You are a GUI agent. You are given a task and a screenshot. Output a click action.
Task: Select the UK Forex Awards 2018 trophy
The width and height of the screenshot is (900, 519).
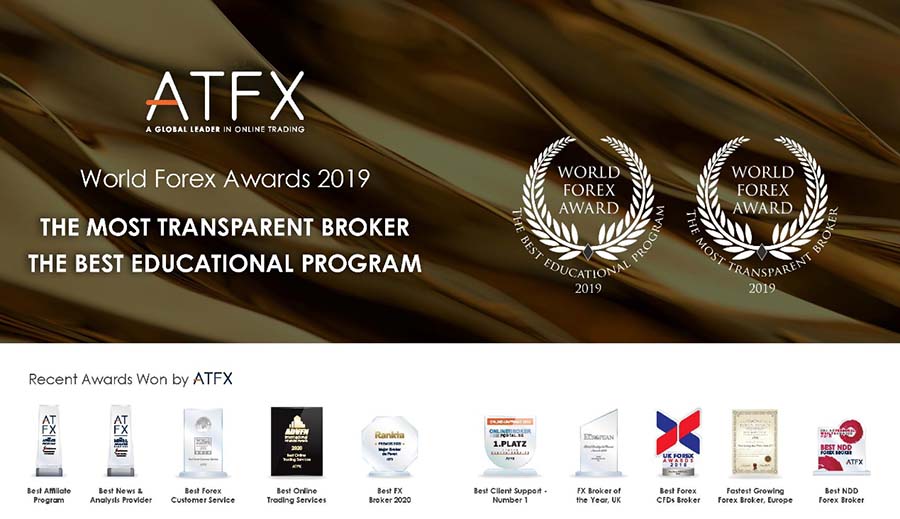coord(678,442)
